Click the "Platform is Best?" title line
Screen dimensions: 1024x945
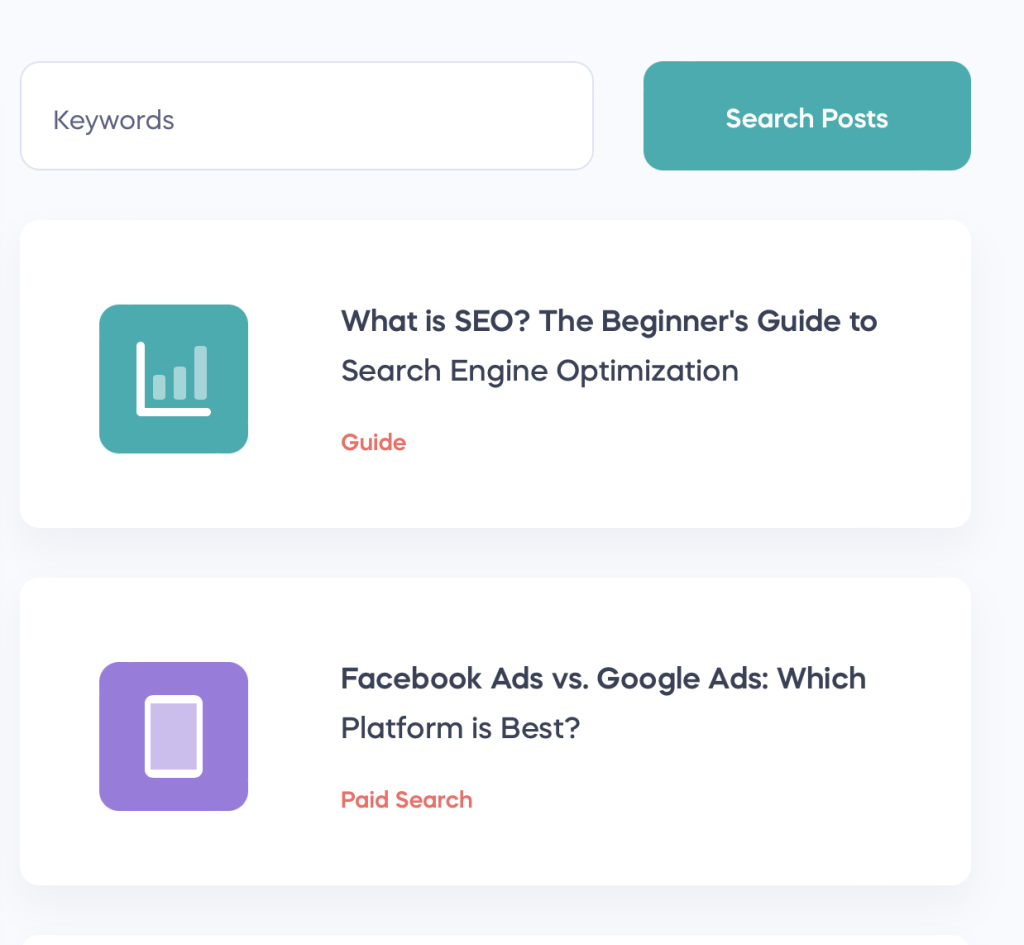tap(460, 728)
